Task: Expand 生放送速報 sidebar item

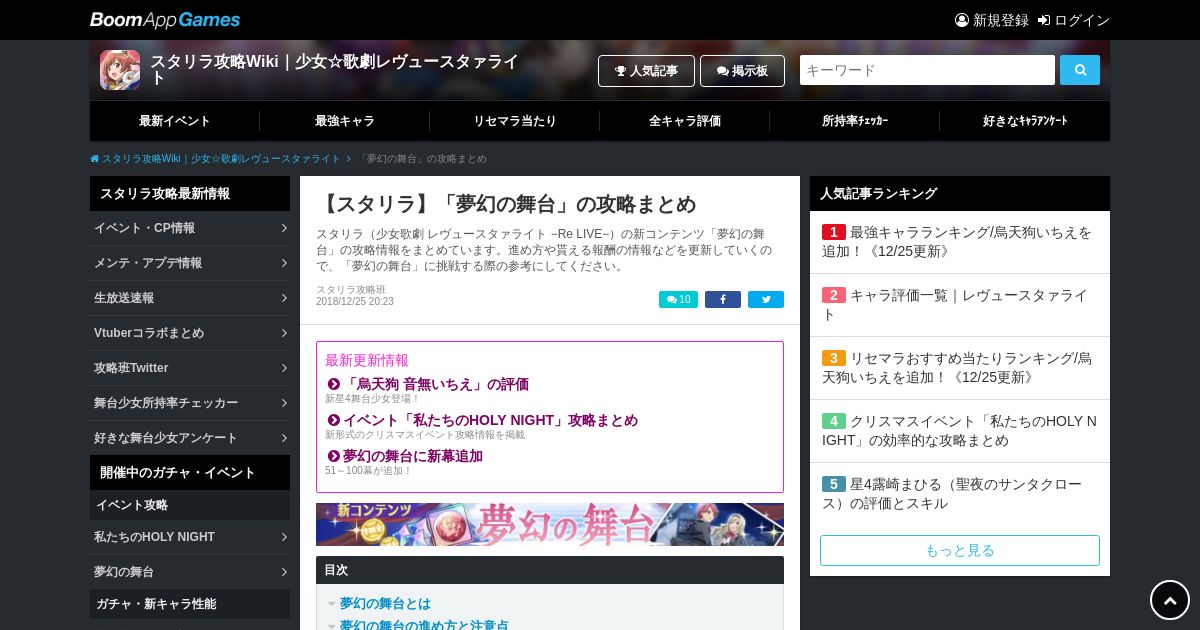Action: pyautogui.click(x=190, y=298)
